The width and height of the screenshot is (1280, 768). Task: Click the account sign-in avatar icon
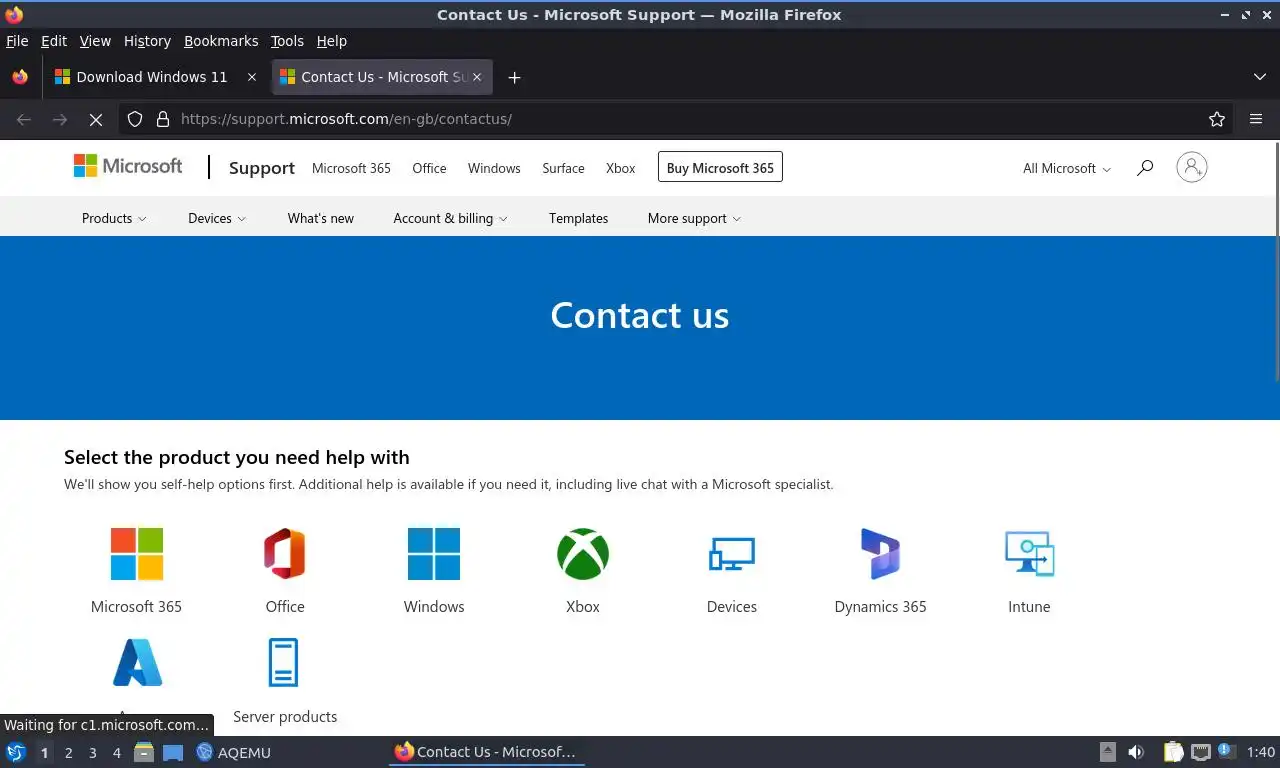click(1191, 167)
